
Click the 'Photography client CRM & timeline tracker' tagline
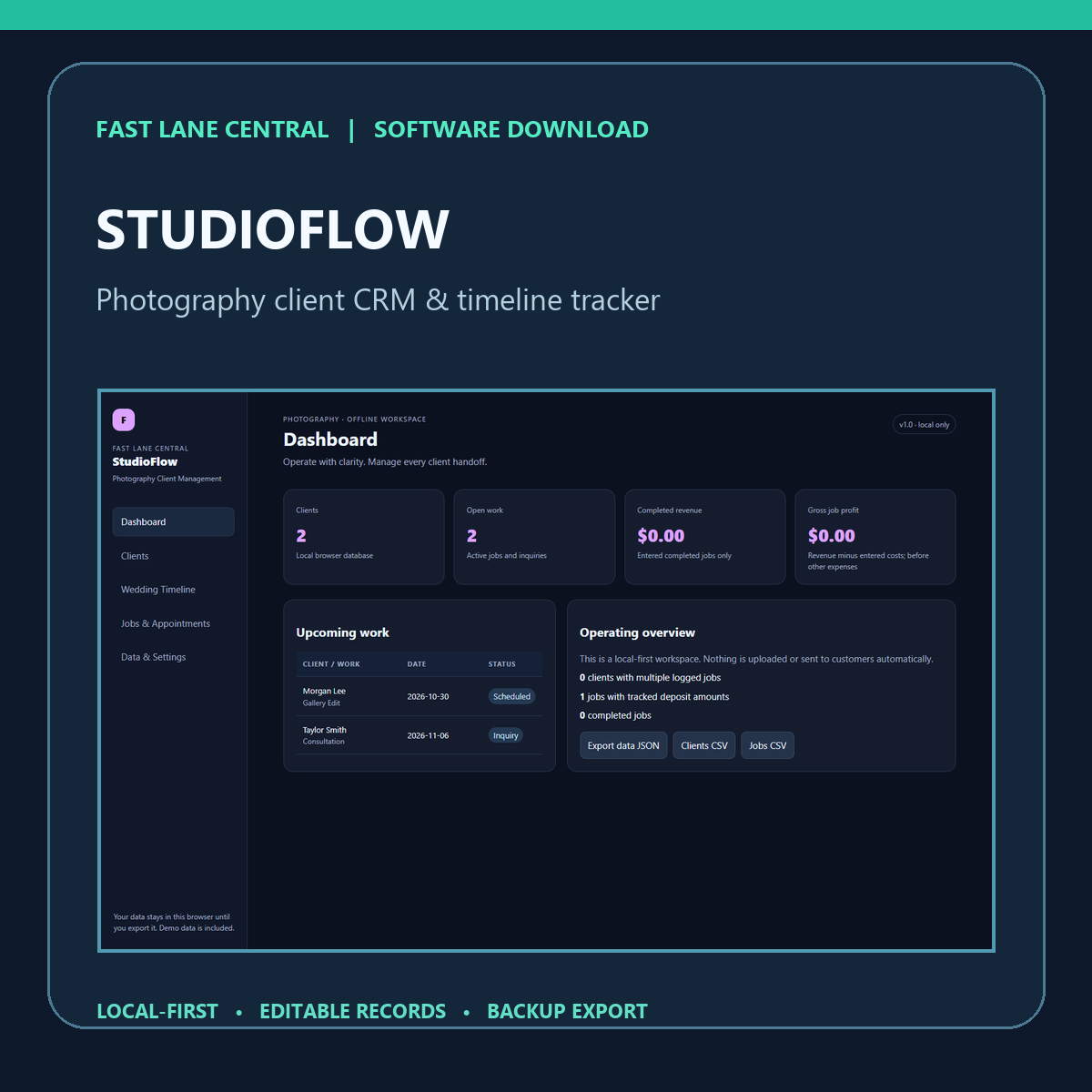(378, 300)
